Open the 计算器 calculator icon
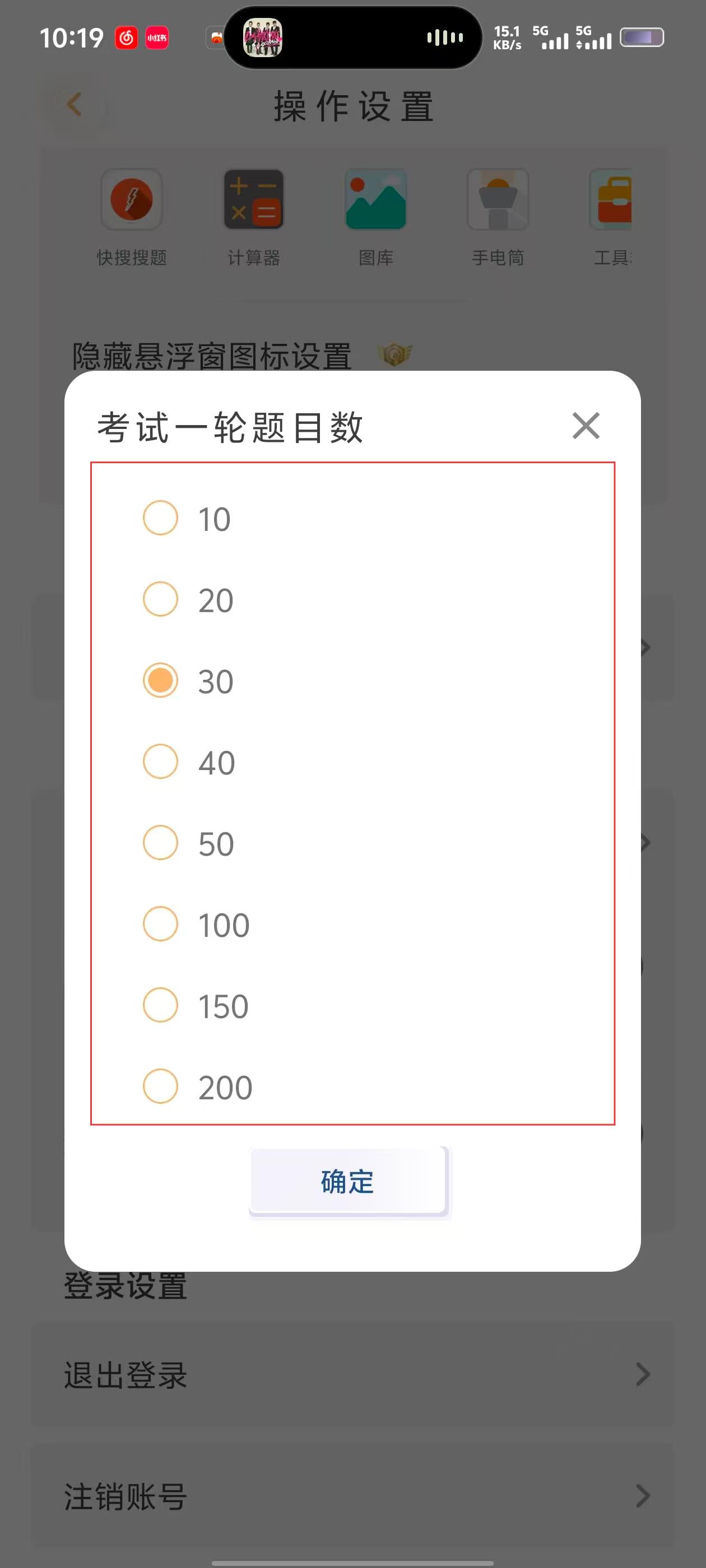The width and height of the screenshot is (706, 1568). (x=253, y=200)
